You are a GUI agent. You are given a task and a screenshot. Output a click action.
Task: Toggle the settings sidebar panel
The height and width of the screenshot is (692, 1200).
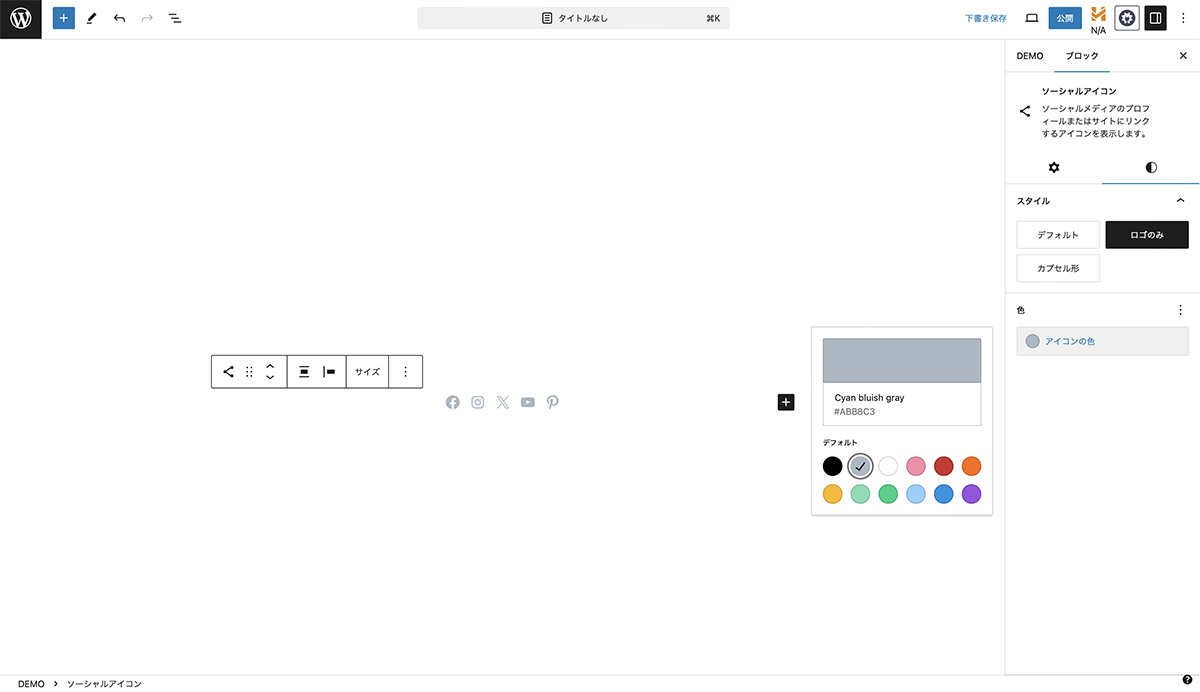click(x=1155, y=18)
